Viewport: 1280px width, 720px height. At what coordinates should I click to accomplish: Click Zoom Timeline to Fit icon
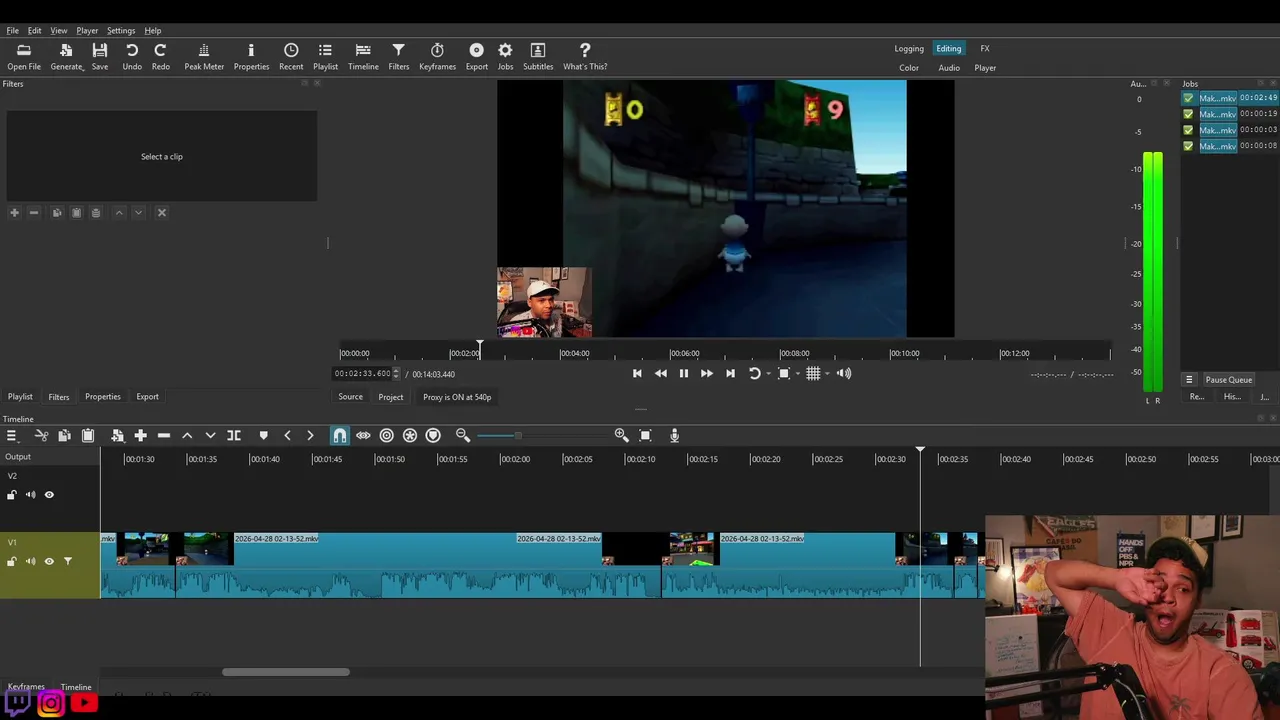645,435
